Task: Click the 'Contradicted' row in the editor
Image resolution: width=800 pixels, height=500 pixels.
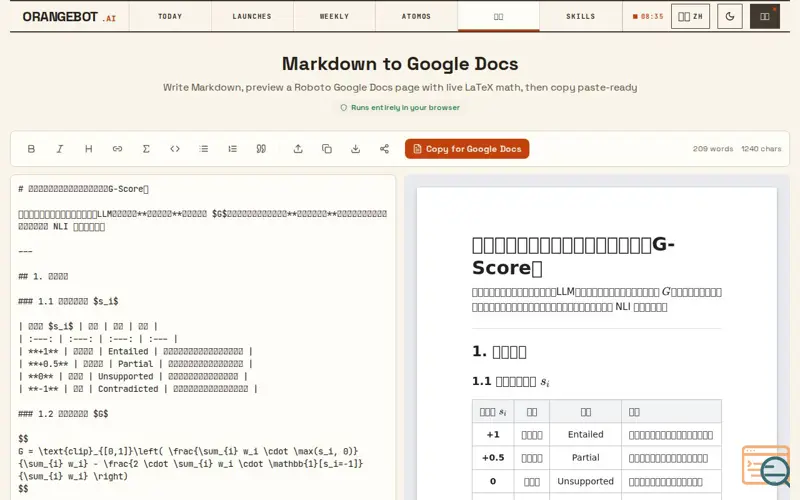Action: tap(138, 389)
